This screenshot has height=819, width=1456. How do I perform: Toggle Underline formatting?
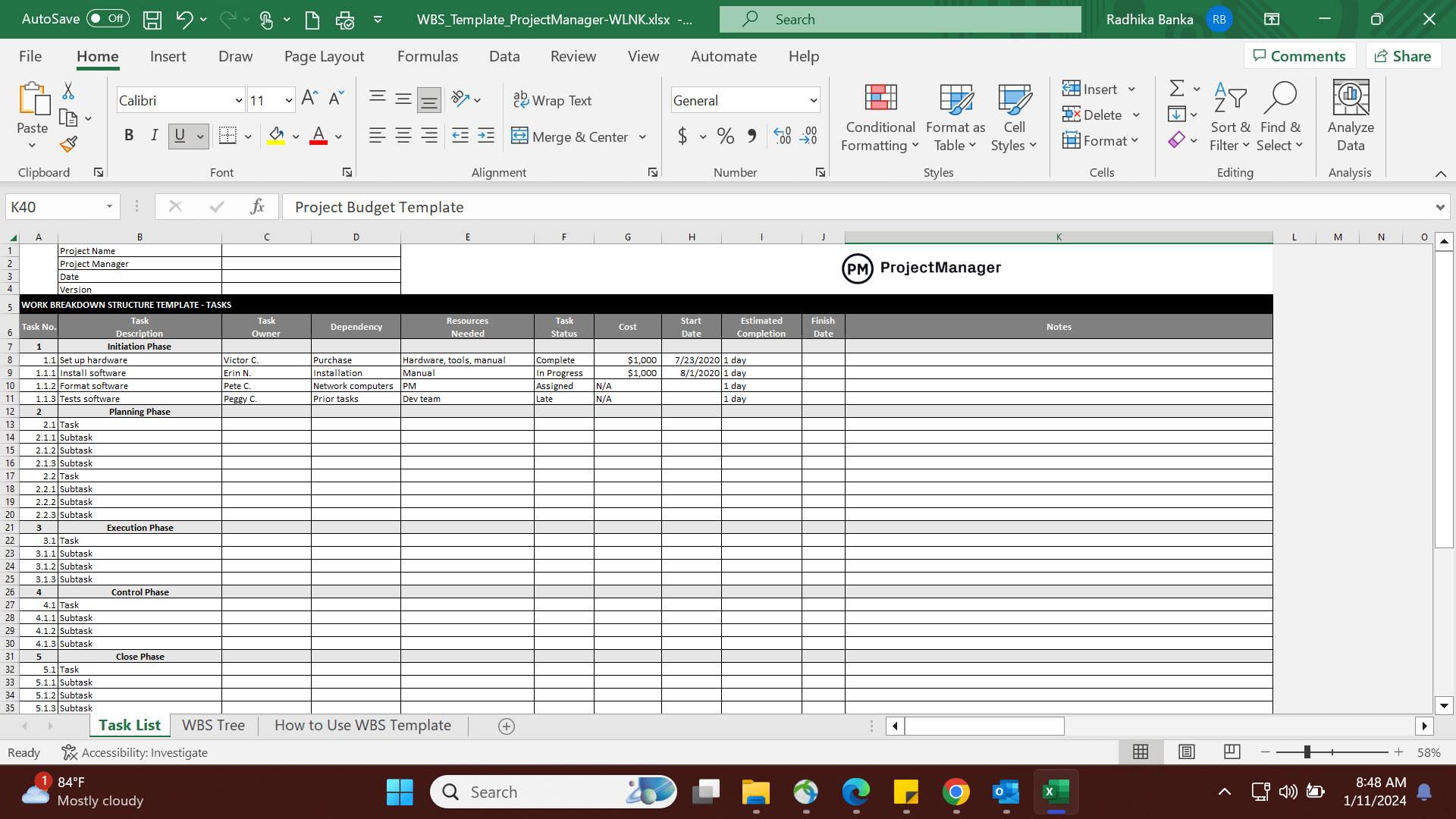coord(179,136)
